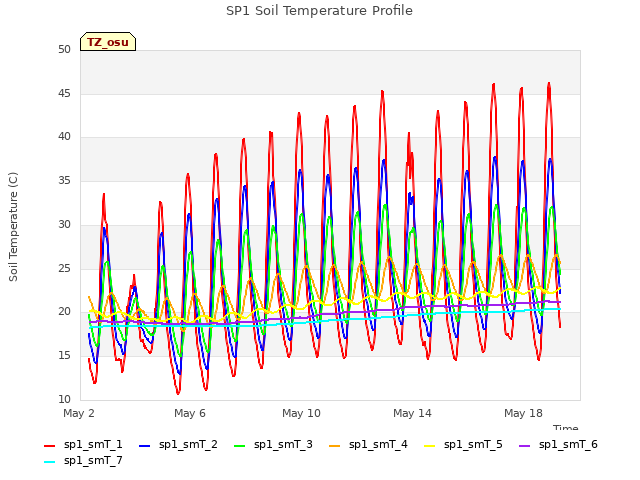Click the cyan sp1_smT_7 legend swatch
640x480 pixels.
tap(49, 462)
